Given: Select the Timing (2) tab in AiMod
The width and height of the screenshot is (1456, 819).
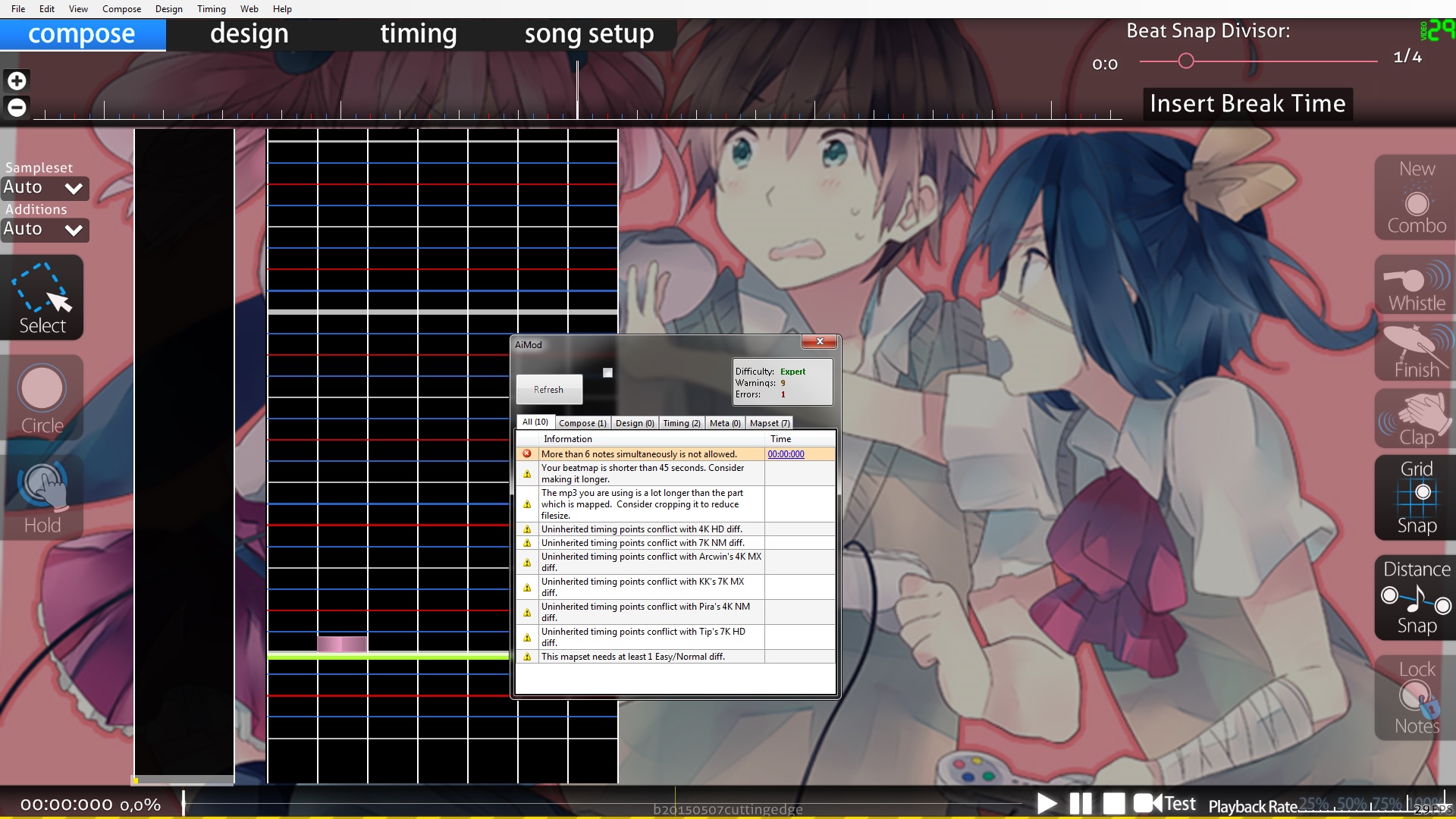Looking at the screenshot, I should (682, 423).
